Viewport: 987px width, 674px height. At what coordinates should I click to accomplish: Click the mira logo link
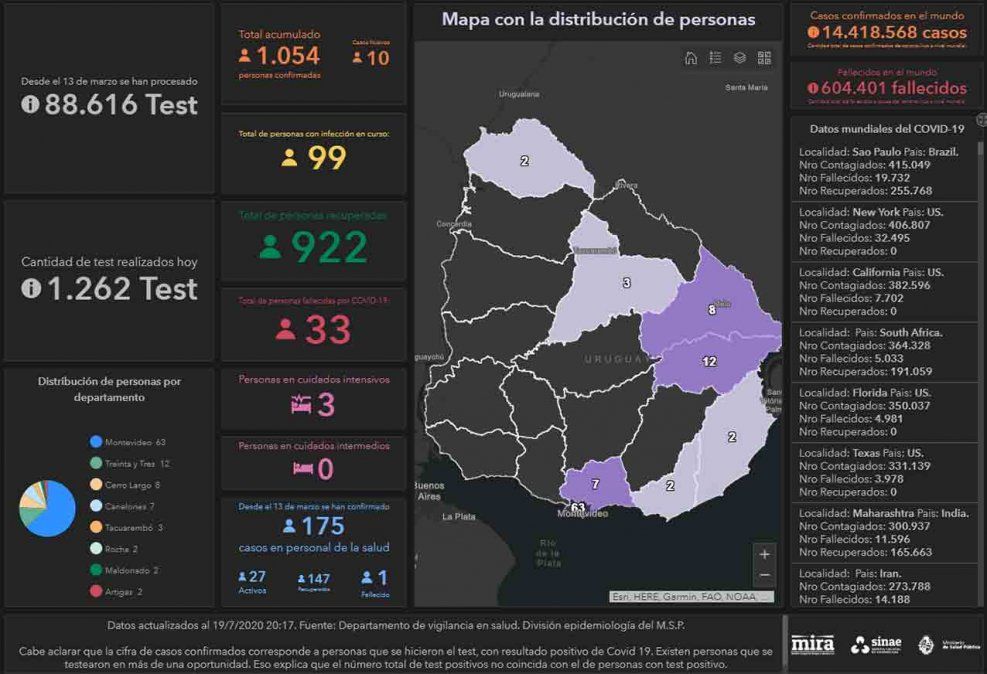[x=812, y=644]
